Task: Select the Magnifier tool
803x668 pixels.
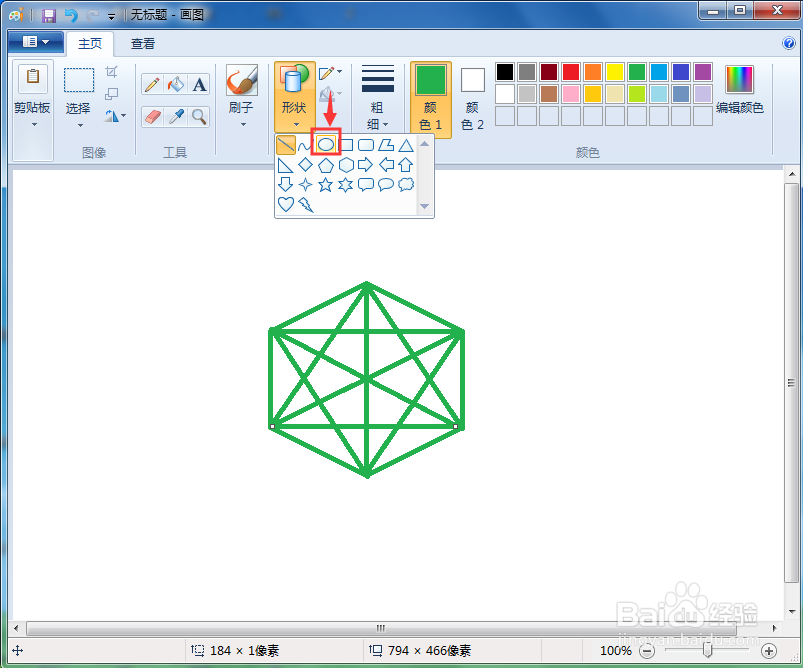Action: pos(199,117)
